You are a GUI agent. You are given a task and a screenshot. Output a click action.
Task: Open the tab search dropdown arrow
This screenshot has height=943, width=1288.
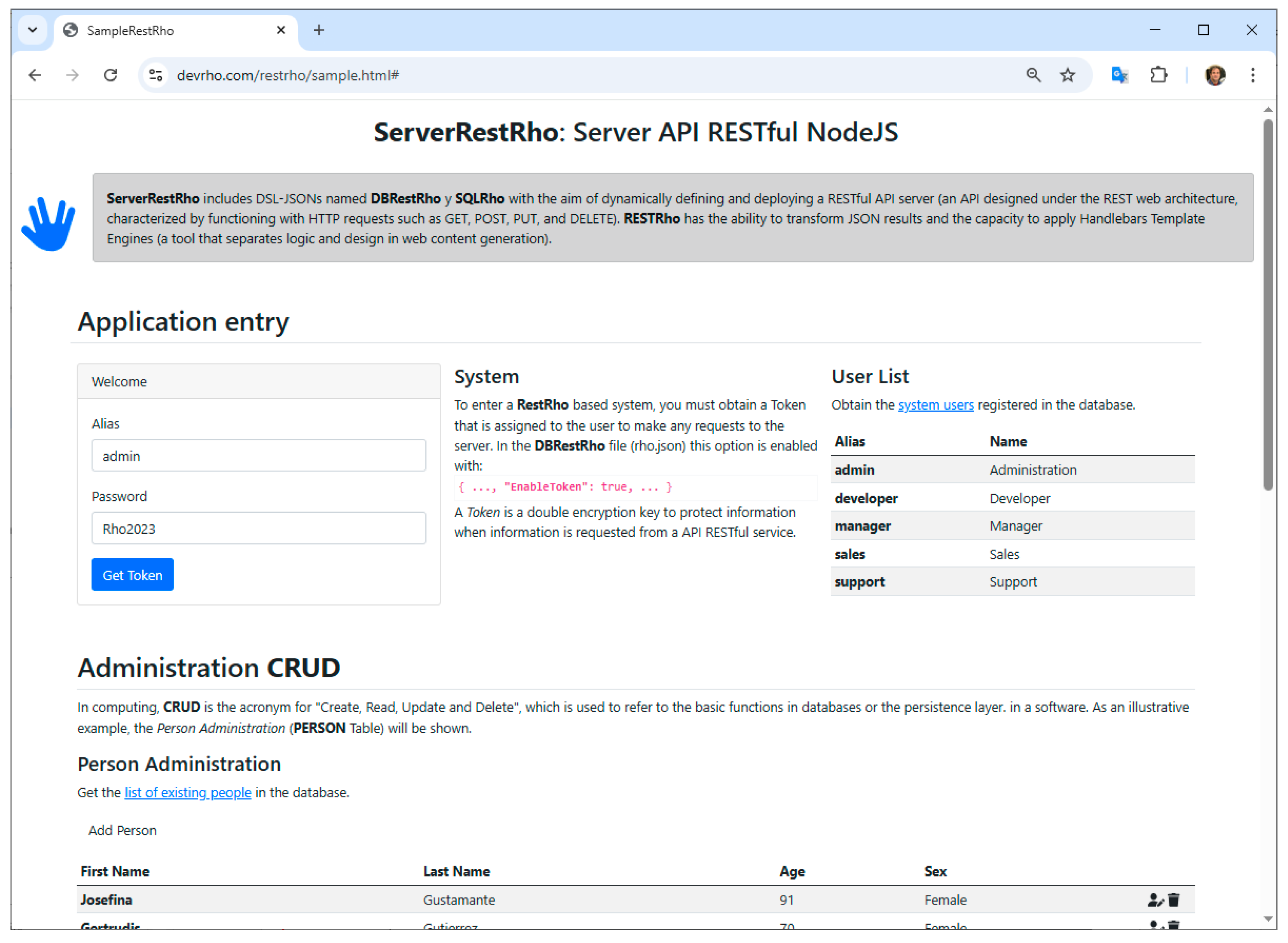click(33, 30)
